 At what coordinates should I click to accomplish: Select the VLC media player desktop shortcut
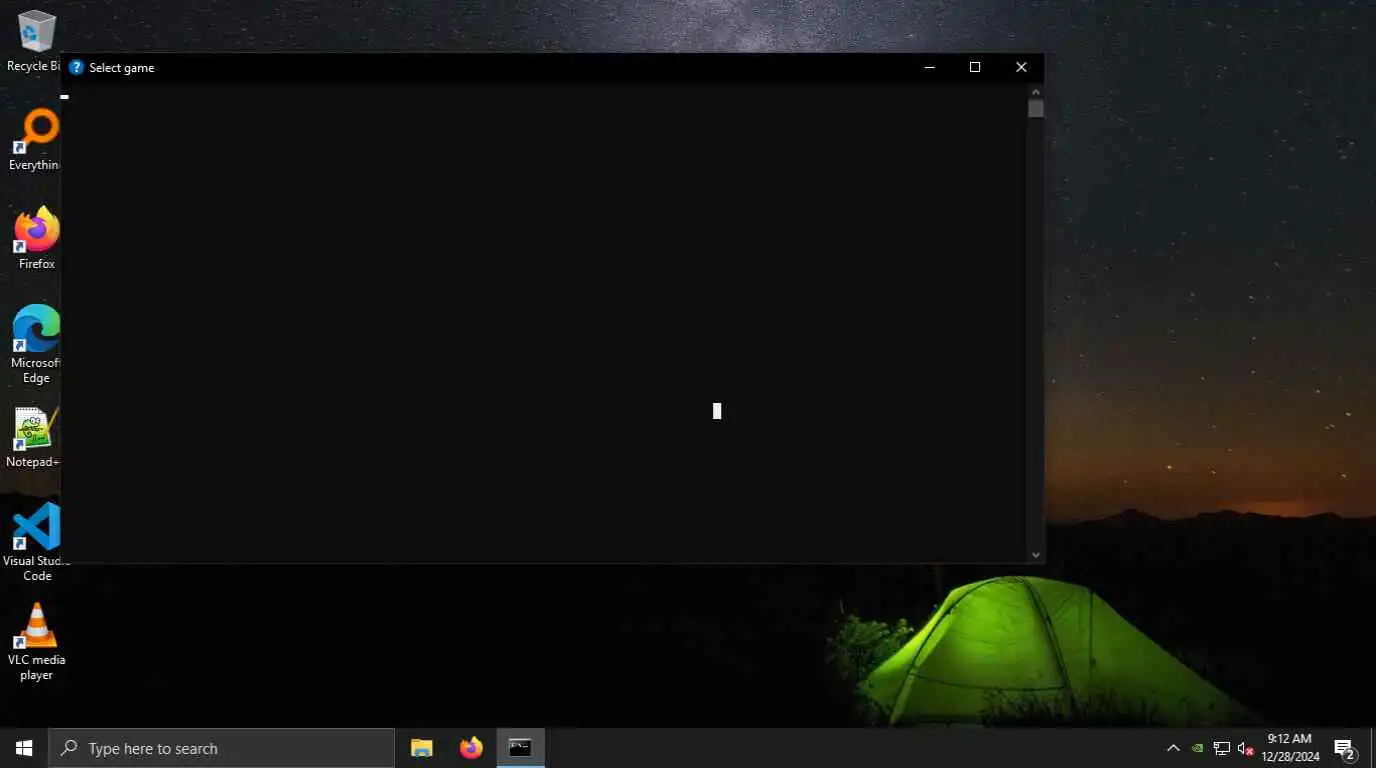(x=36, y=640)
